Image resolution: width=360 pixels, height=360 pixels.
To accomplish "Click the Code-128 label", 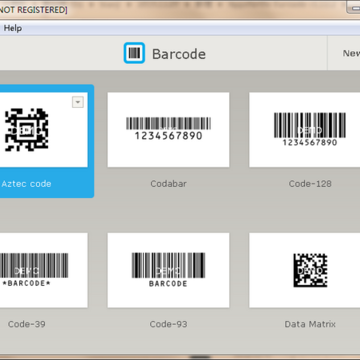I will [310, 184].
